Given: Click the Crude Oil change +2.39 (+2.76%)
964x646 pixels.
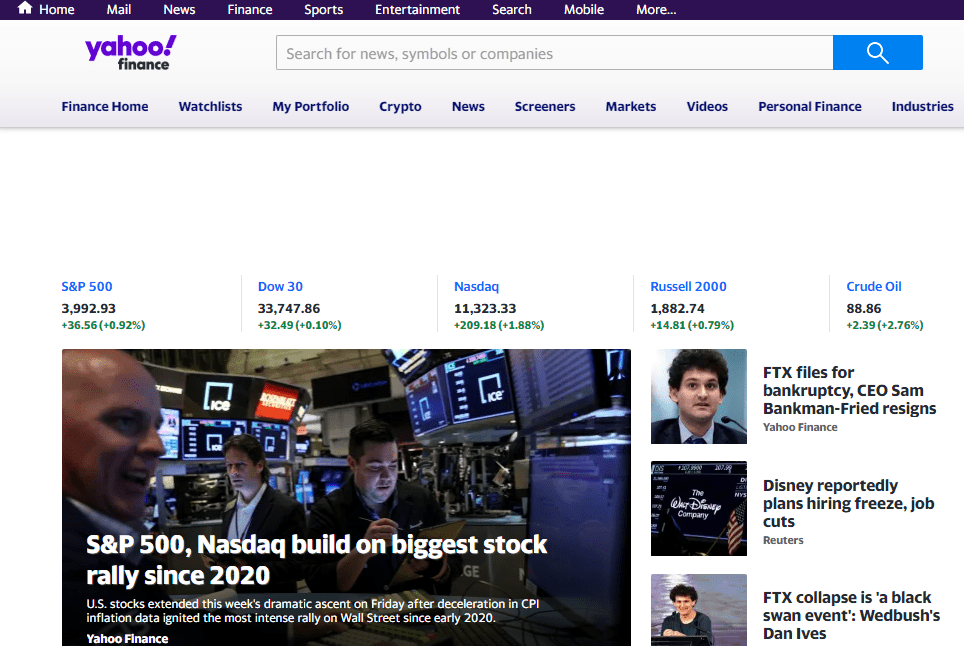Looking at the screenshot, I should (885, 325).
